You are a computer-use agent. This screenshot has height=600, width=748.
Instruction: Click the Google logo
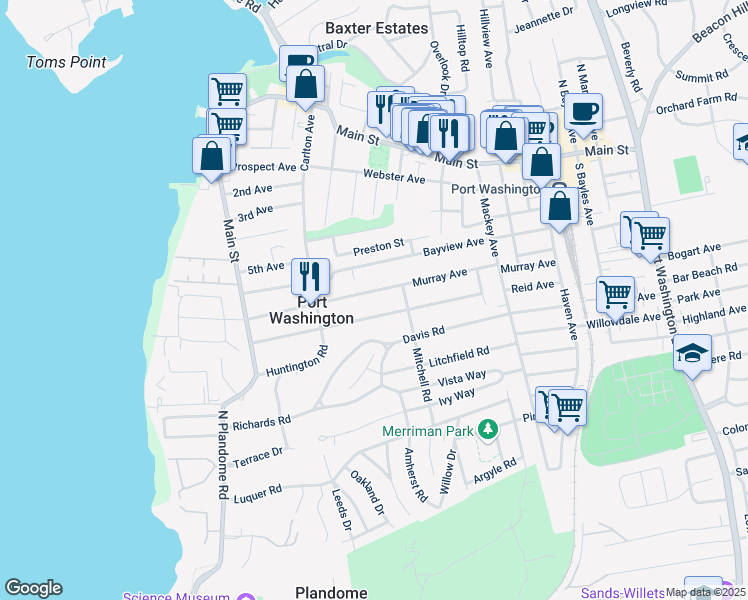coord(33,588)
